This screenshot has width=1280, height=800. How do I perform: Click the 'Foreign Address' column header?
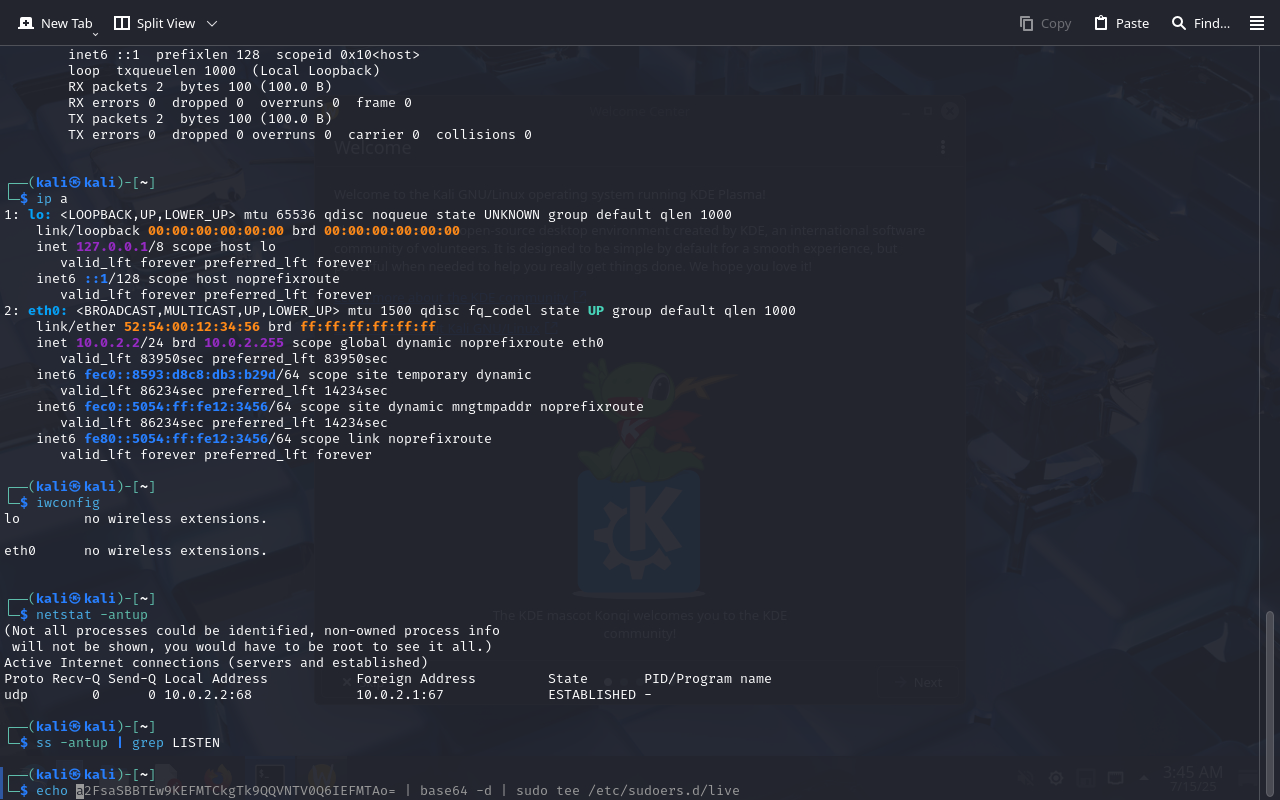click(x=416, y=679)
